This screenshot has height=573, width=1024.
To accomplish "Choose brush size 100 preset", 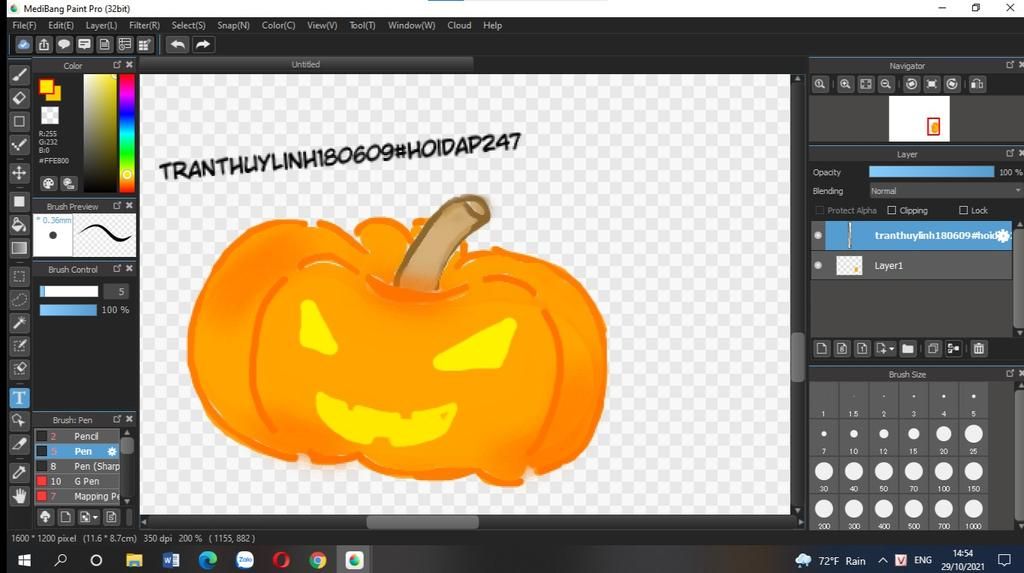I will (x=944, y=476).
